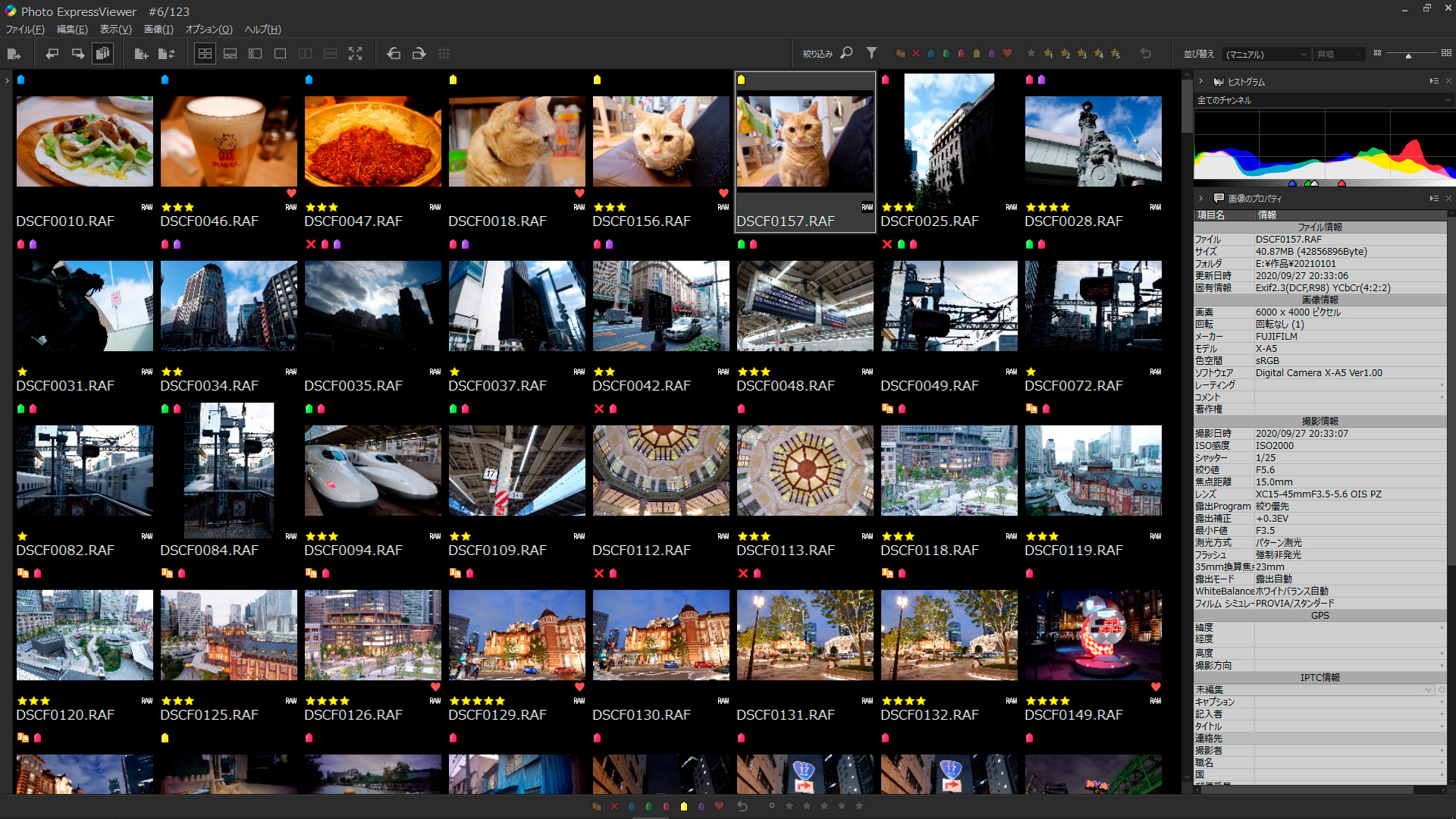
Task: Clear rating with circle in bottom bar
Action: tap(772, 805)
